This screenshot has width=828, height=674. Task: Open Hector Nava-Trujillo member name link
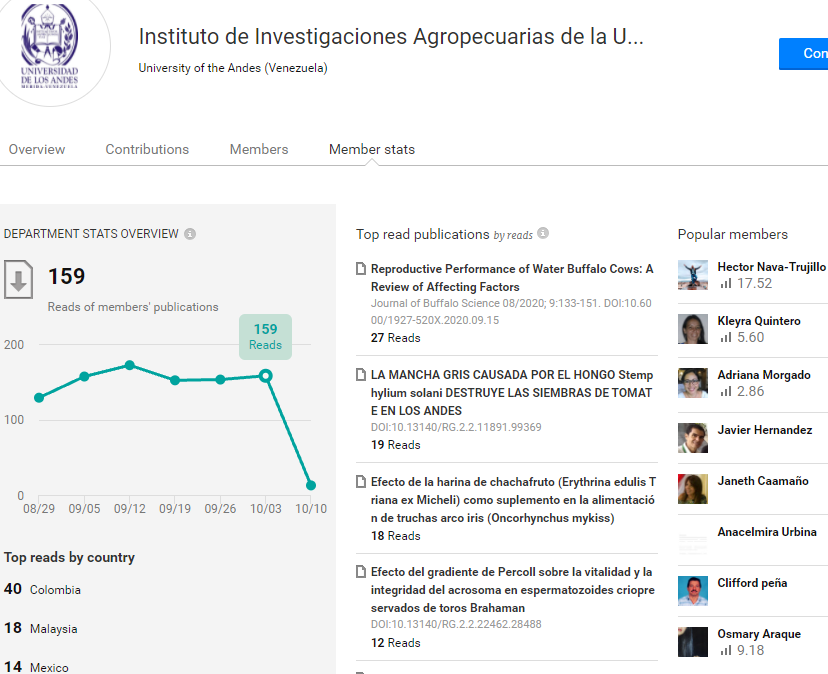pyautogui.click(x=771, y=267)
